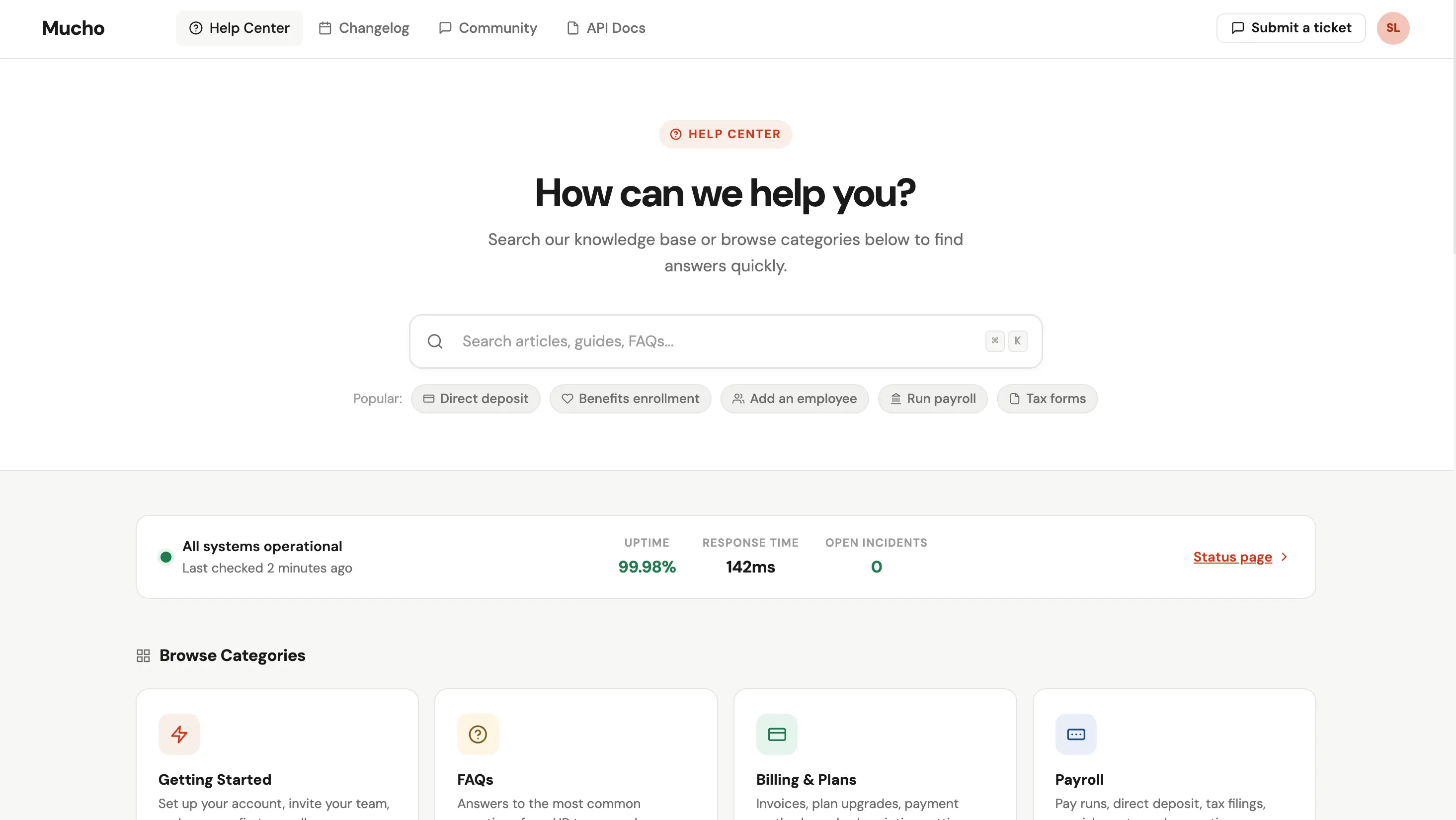This screenshot has height=820, width=1456.
Task: Go to the Community tab
Action: (x=488, y=28)
